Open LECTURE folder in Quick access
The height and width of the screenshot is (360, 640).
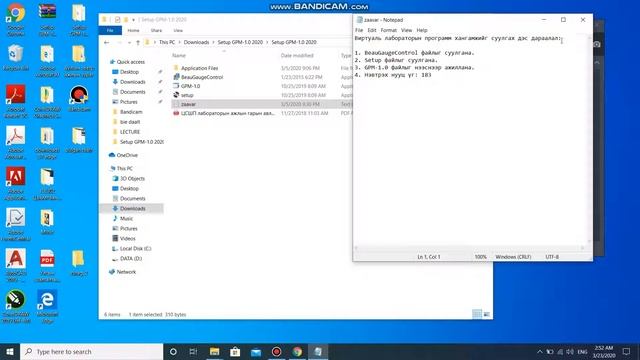pos(130,132)
